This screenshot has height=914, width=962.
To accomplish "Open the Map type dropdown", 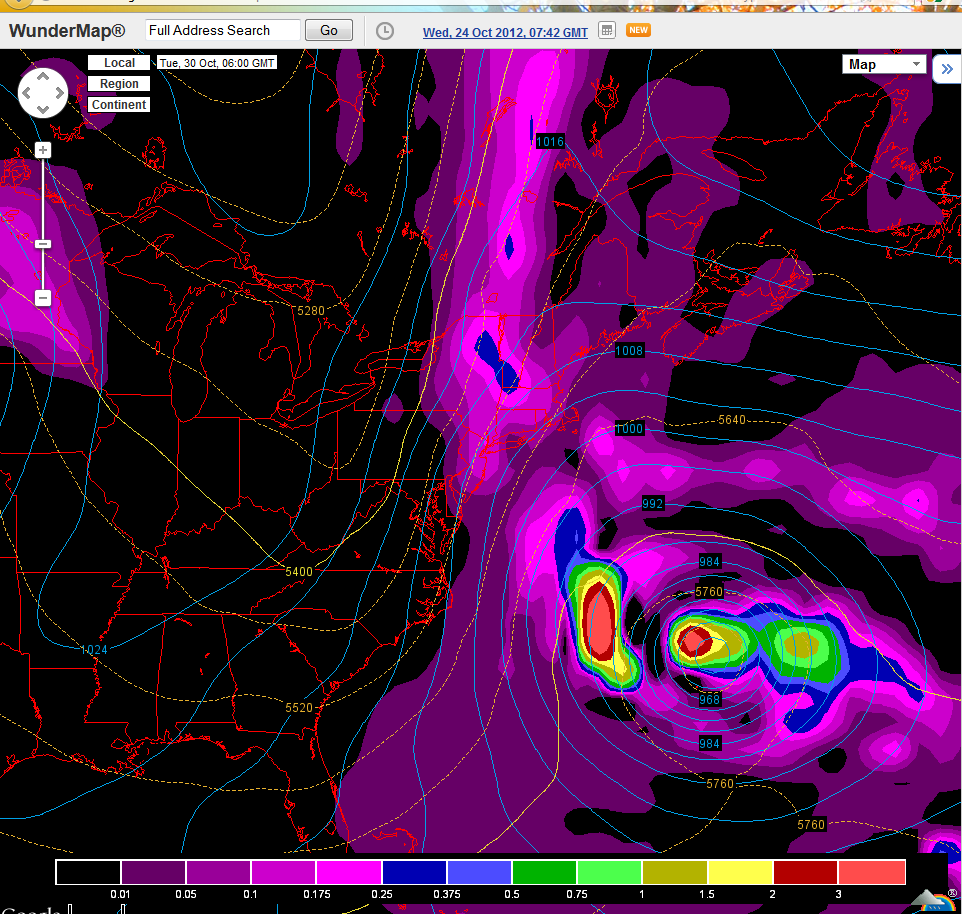I will click(x=885, y=64).
